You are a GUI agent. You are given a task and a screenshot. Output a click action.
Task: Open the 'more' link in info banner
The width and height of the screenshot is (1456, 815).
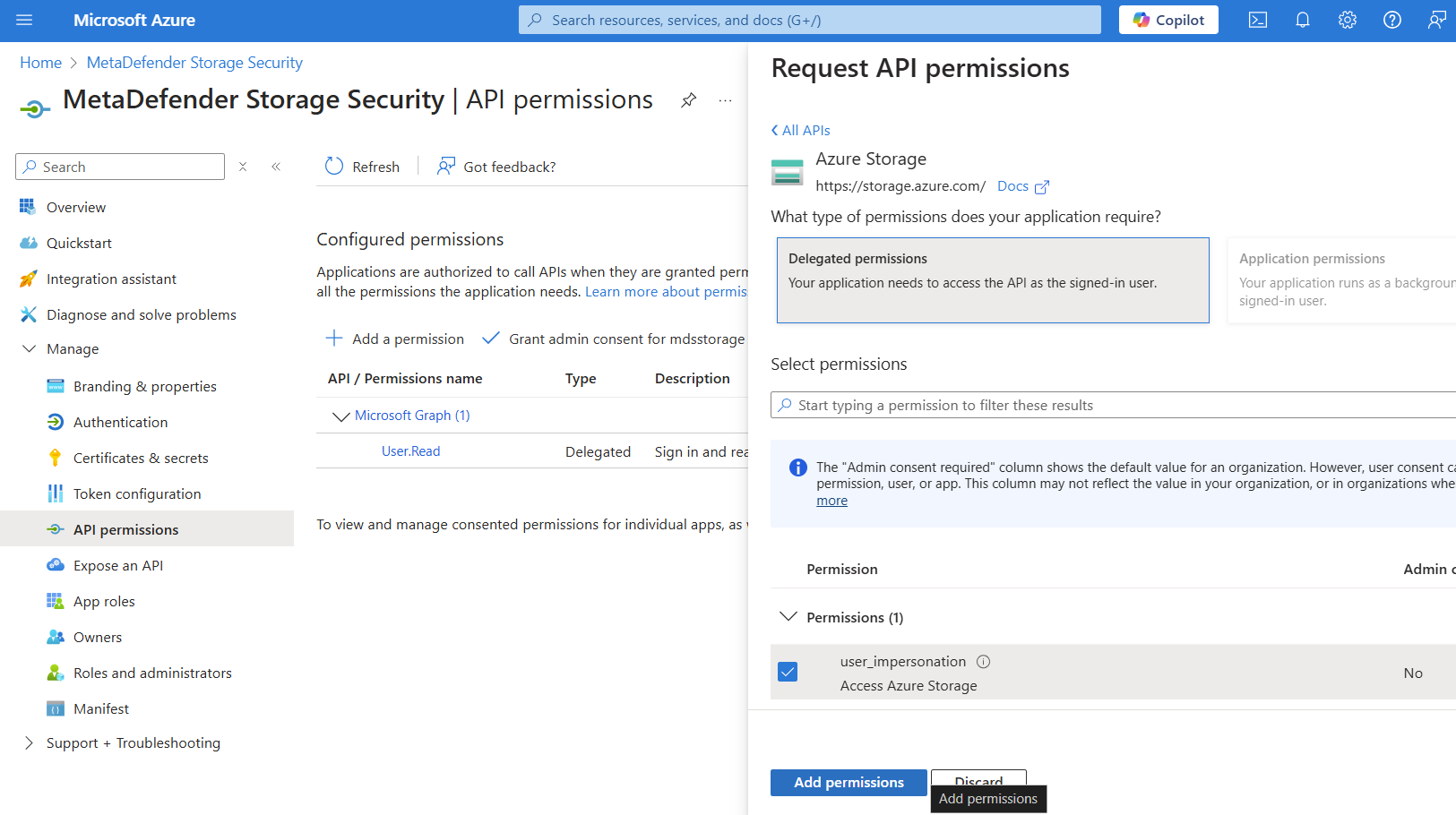tap(831, 501)
